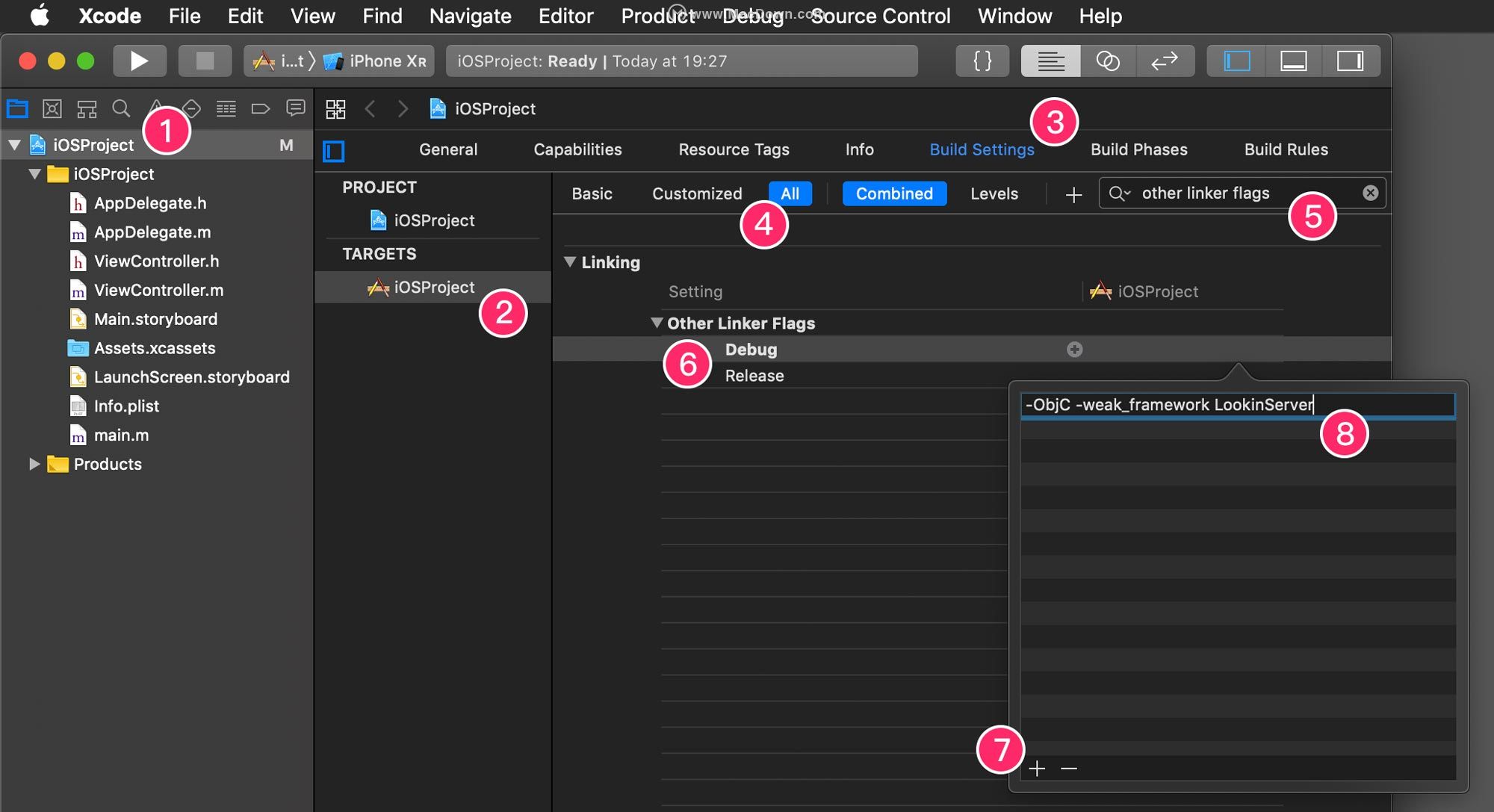The height and width of the screenshot is (812, 1494).
Task: Open the code snippet library braces button
Action: coord(982,61)
